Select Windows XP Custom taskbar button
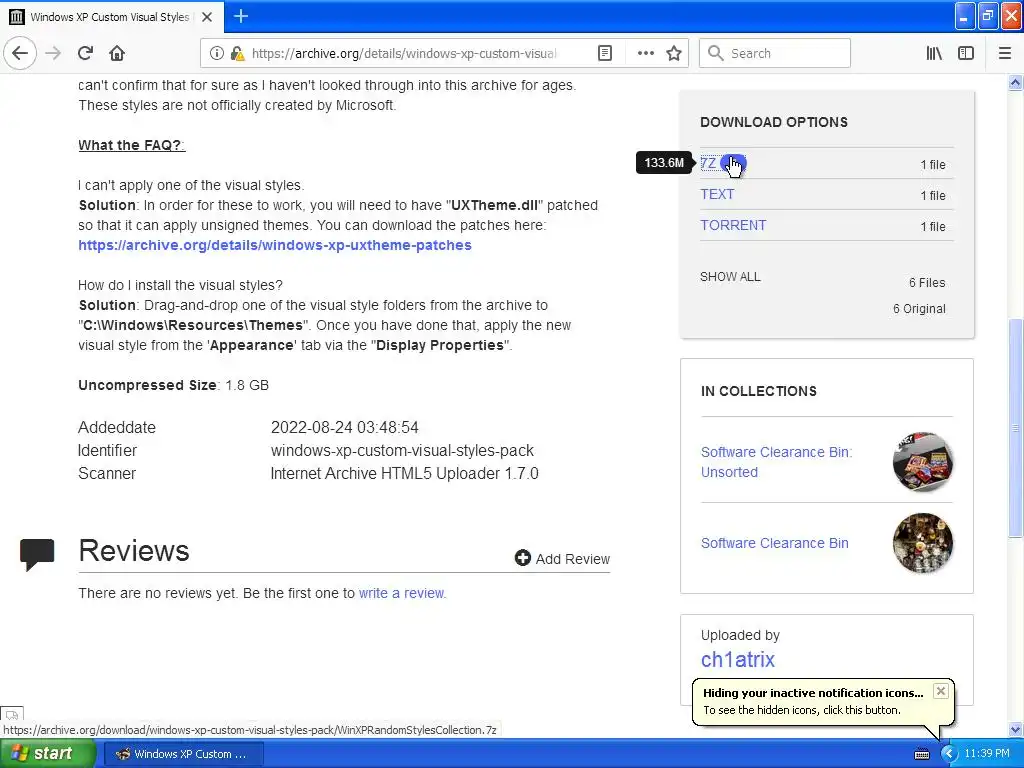1024x768 pixels. [184, 754]
